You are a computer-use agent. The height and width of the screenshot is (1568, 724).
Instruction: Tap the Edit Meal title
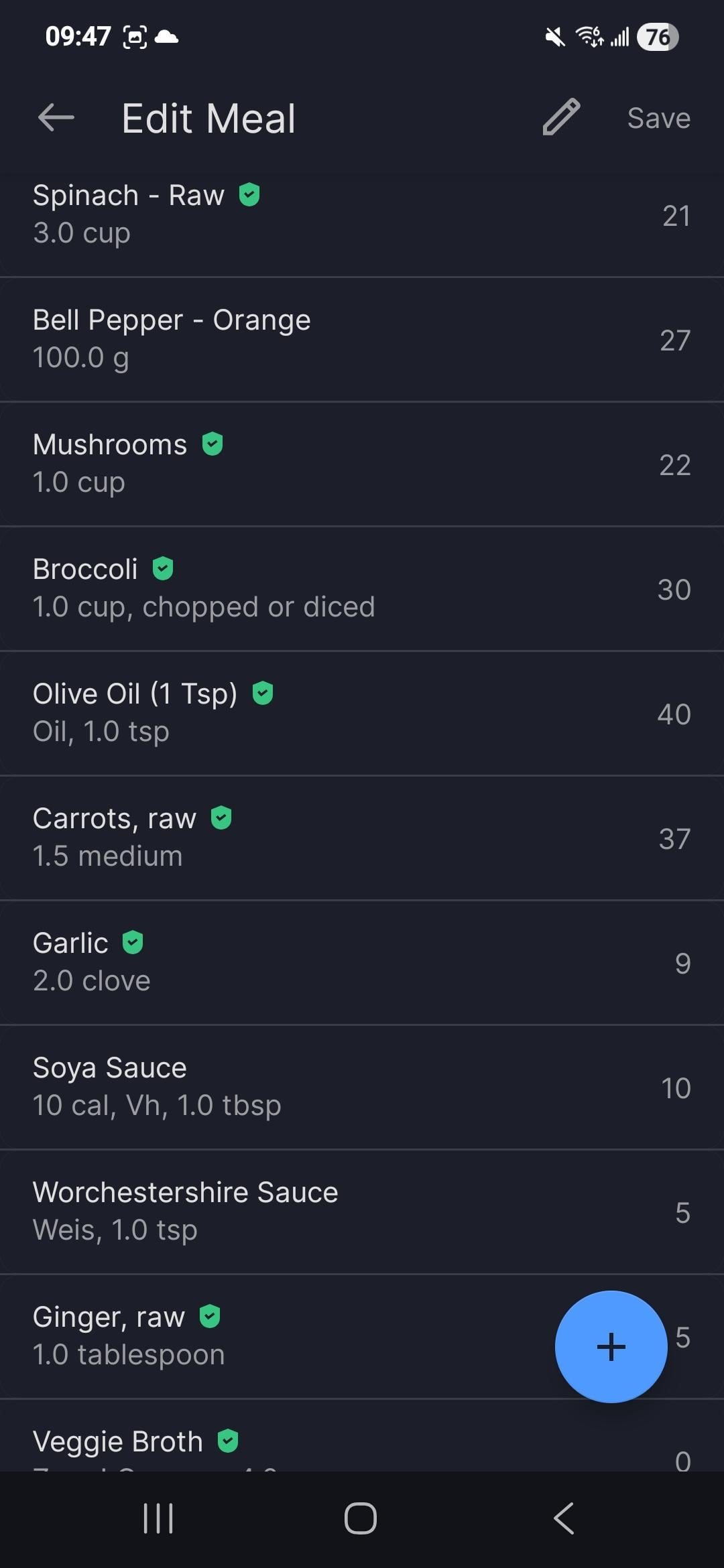pos(208,119)
